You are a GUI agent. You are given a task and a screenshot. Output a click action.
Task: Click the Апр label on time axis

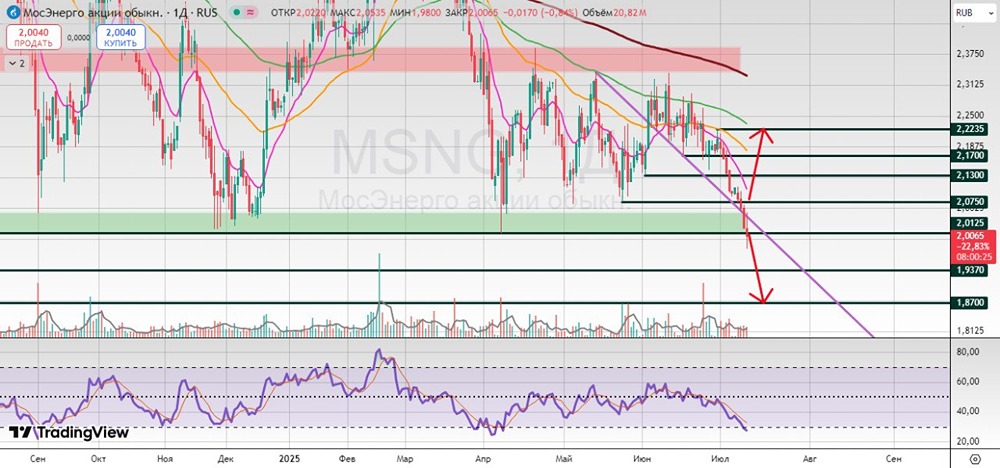[485, 458]
